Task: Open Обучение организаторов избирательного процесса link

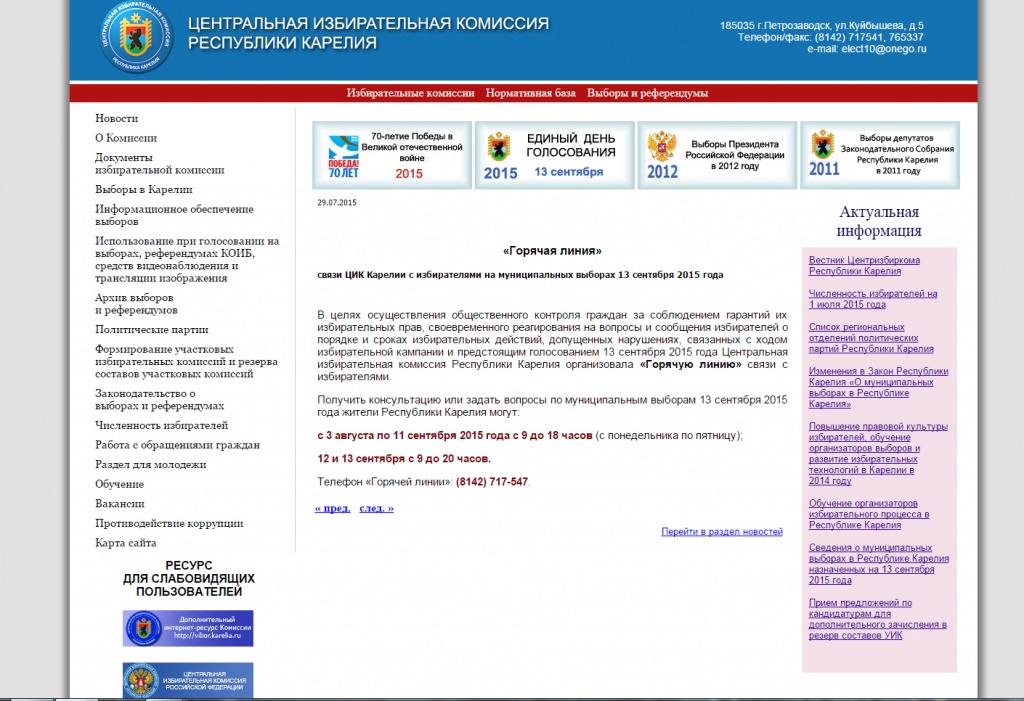Action: (x=869, y=514)
